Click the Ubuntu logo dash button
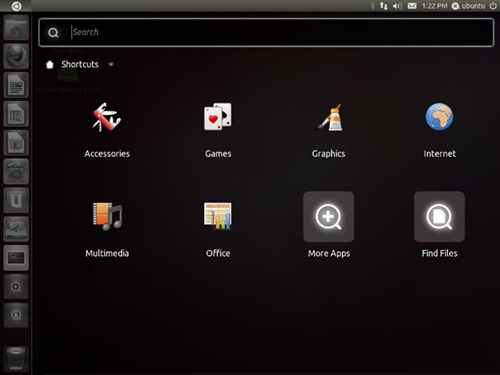Viewport: 500px width, 375px height. coord(16,6)
